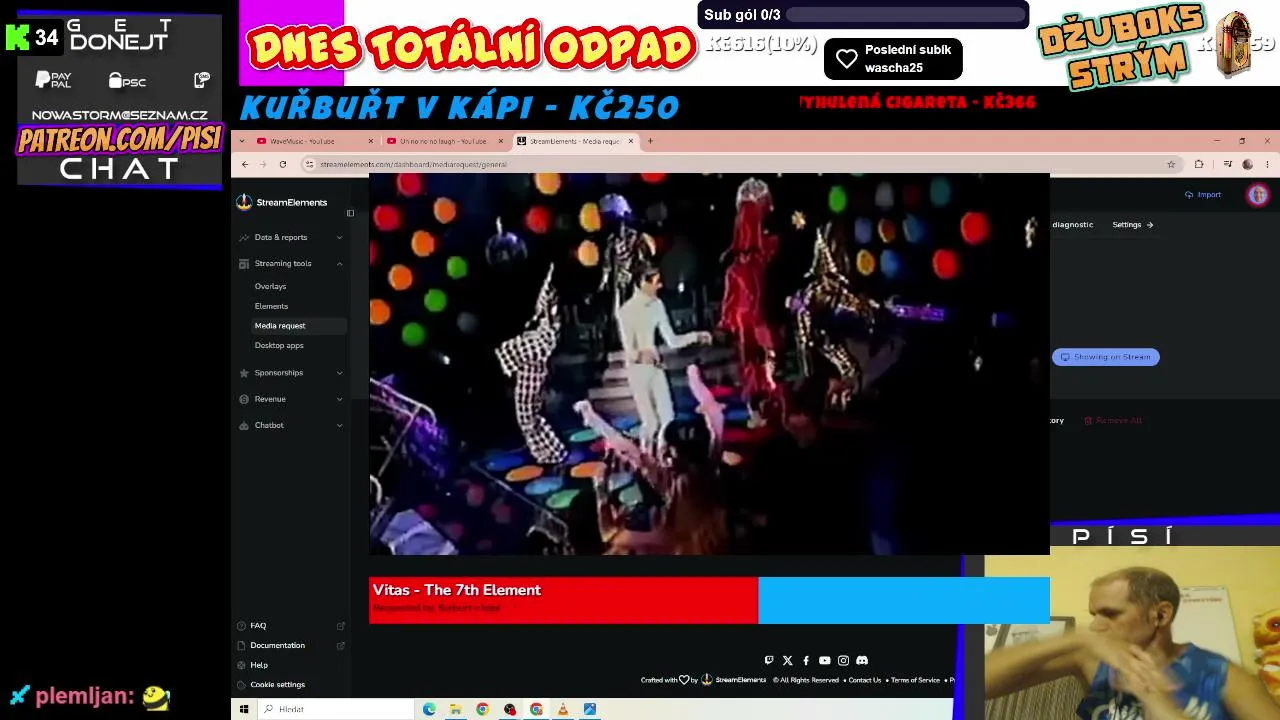Open the Twitch social icon in footer
The image size is (1280, 720).
pyautogui.click(x=768, y=660)
